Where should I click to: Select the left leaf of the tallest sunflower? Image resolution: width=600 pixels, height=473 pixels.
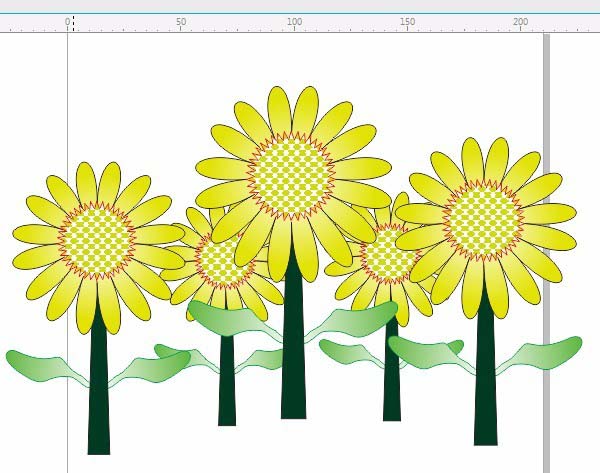pos(235,320)
